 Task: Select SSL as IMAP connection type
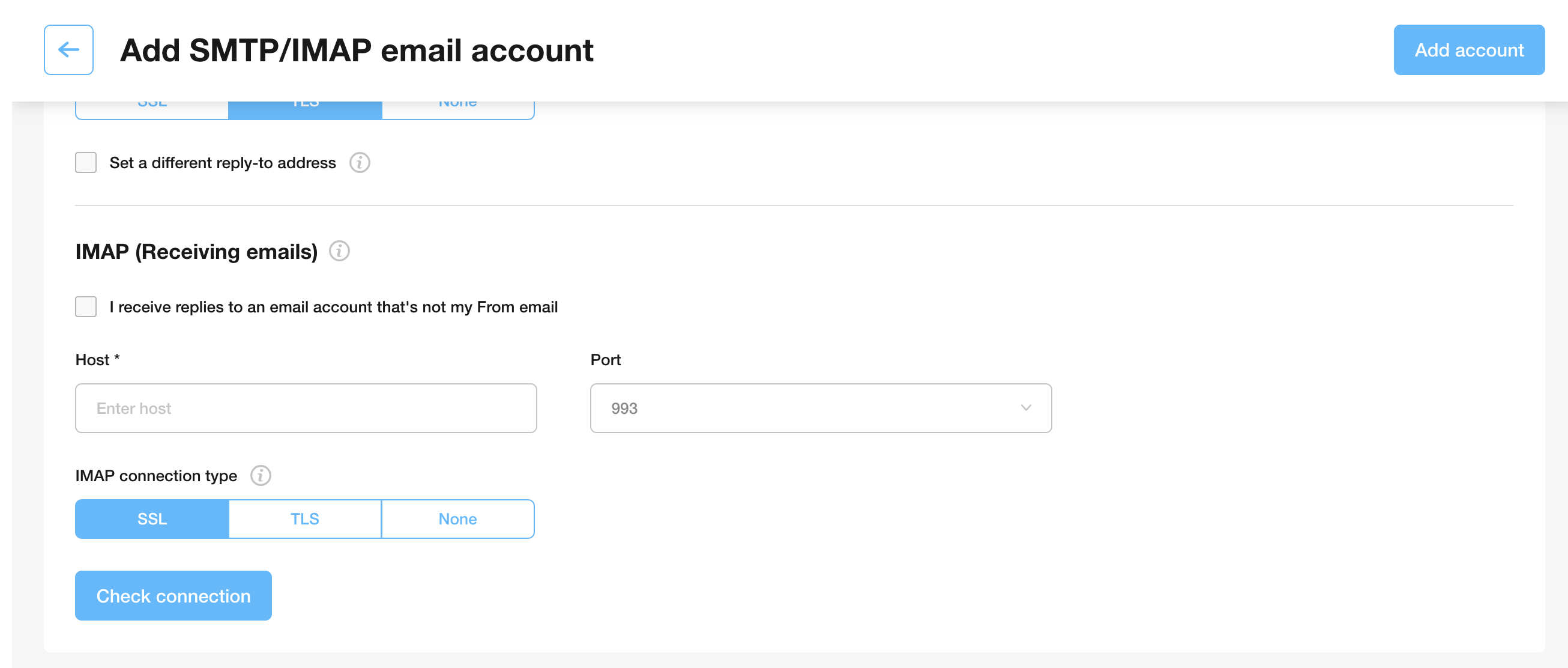point(152,519)
